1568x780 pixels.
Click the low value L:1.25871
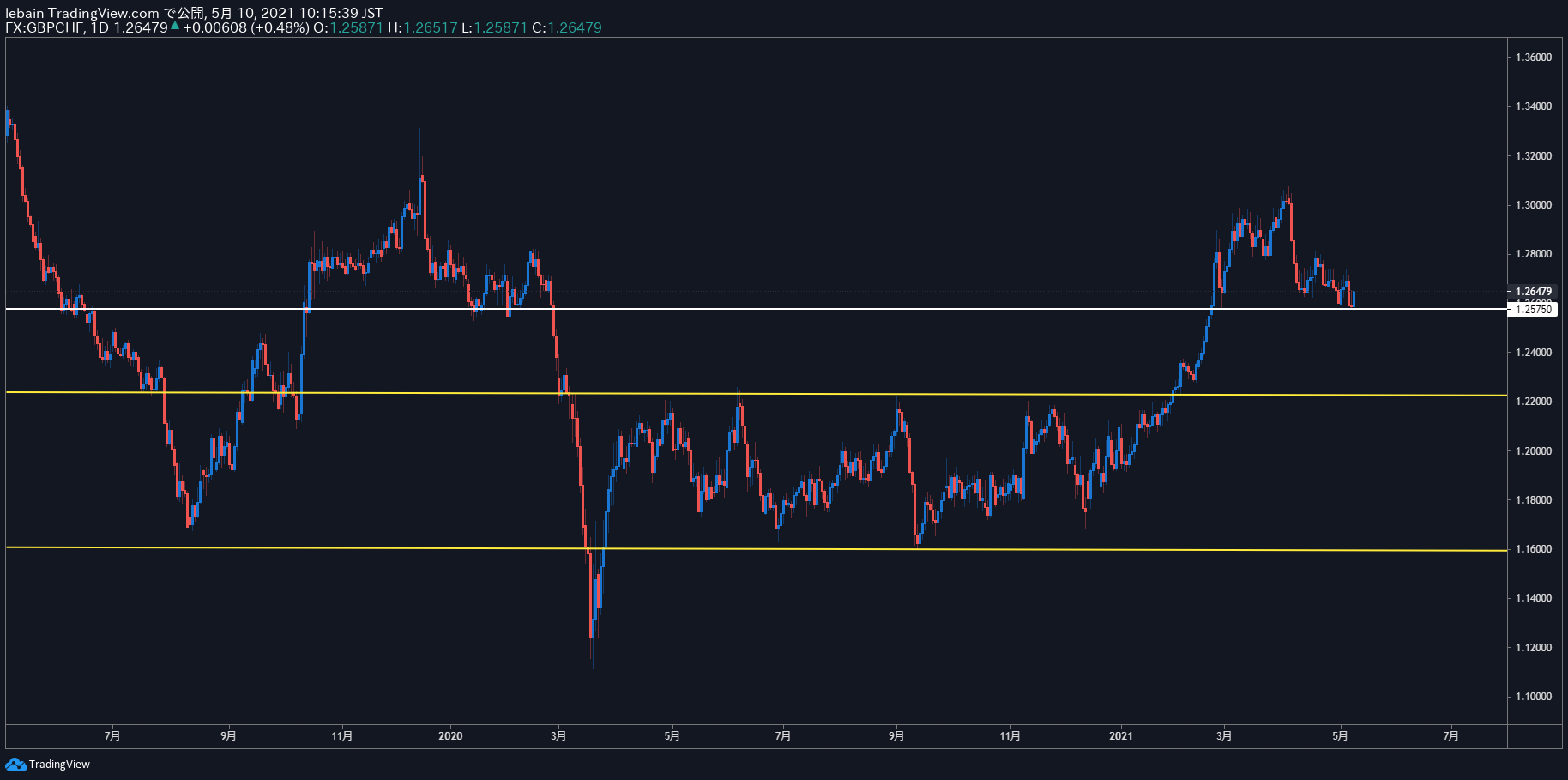[x=494, y=27]
